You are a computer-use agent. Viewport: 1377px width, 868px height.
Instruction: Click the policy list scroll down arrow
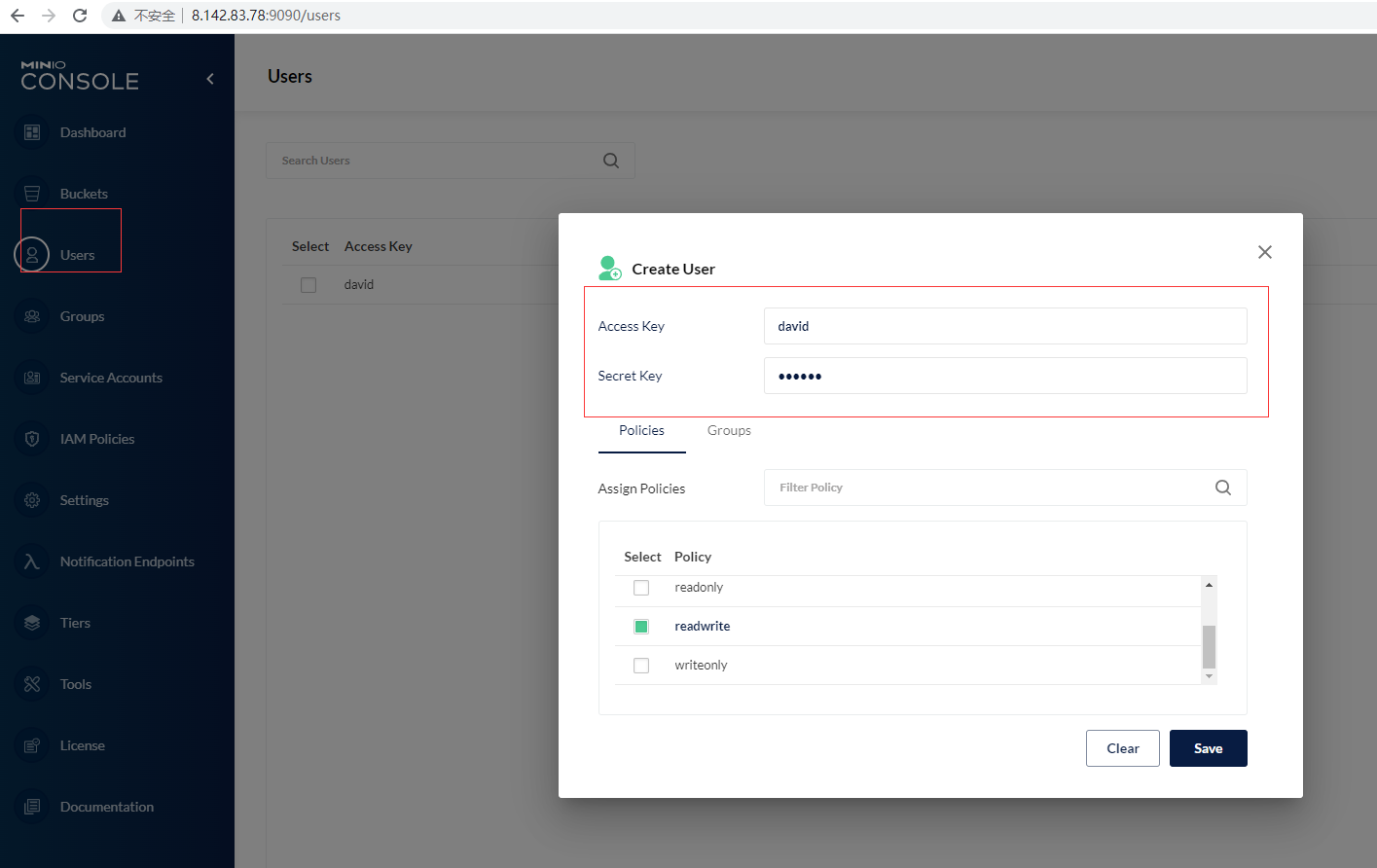coord(1210,676)
